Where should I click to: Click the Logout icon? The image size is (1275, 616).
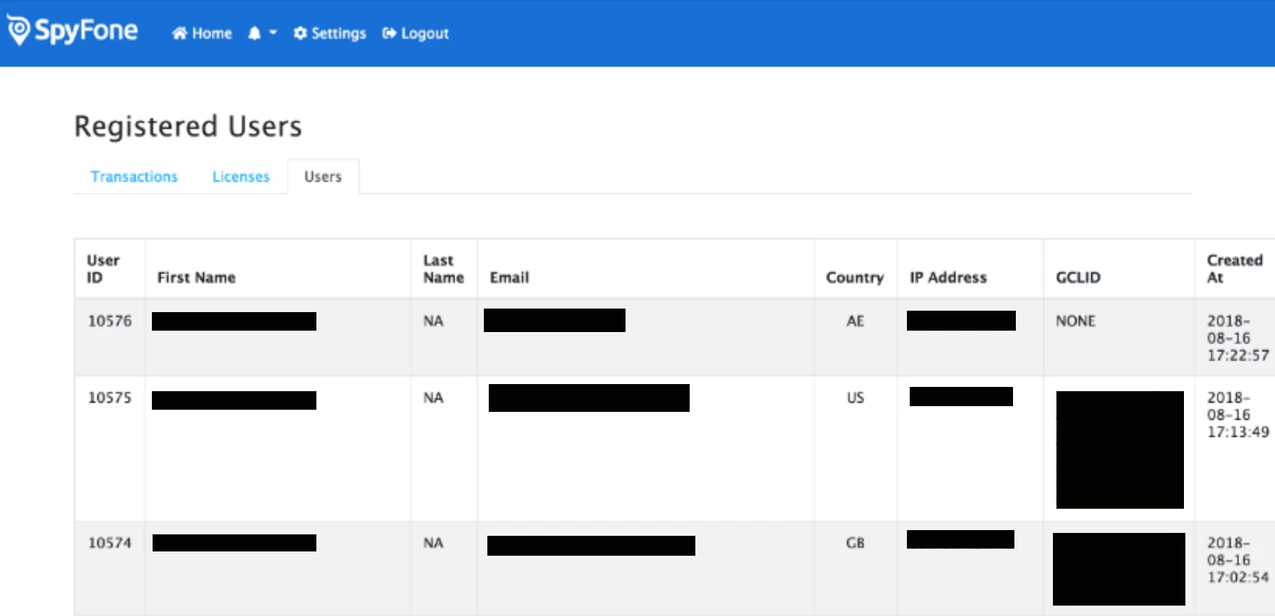click(390, 34)
